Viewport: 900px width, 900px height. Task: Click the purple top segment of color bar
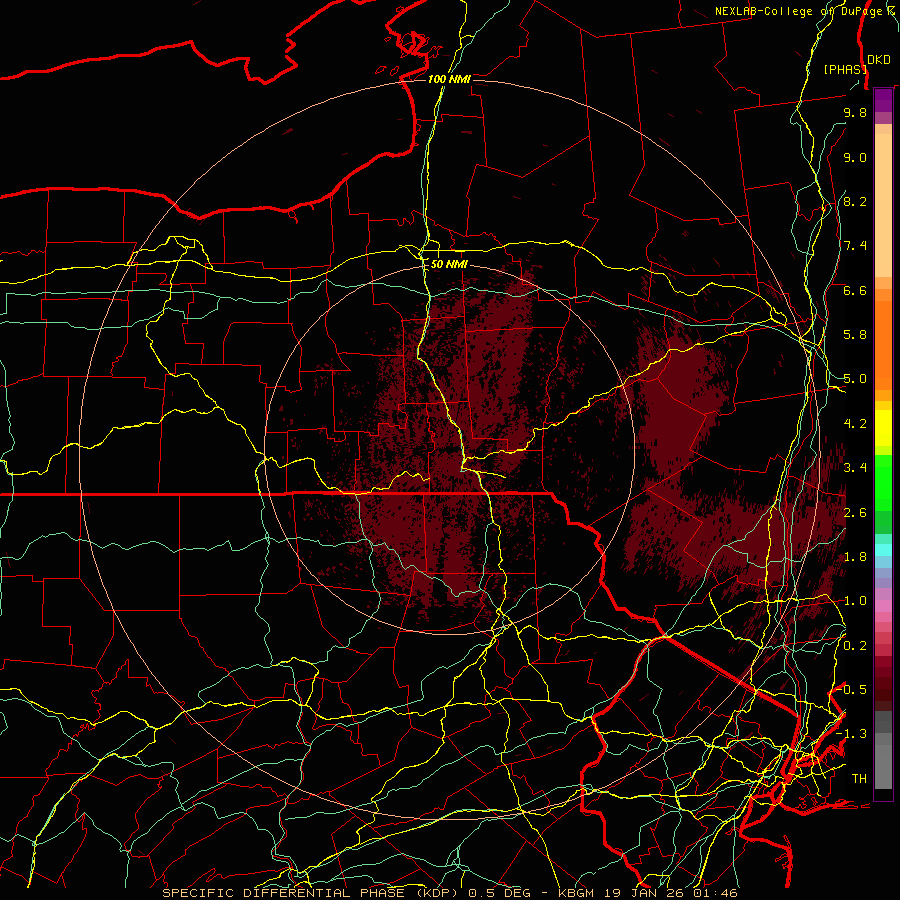tap(883, 101)
